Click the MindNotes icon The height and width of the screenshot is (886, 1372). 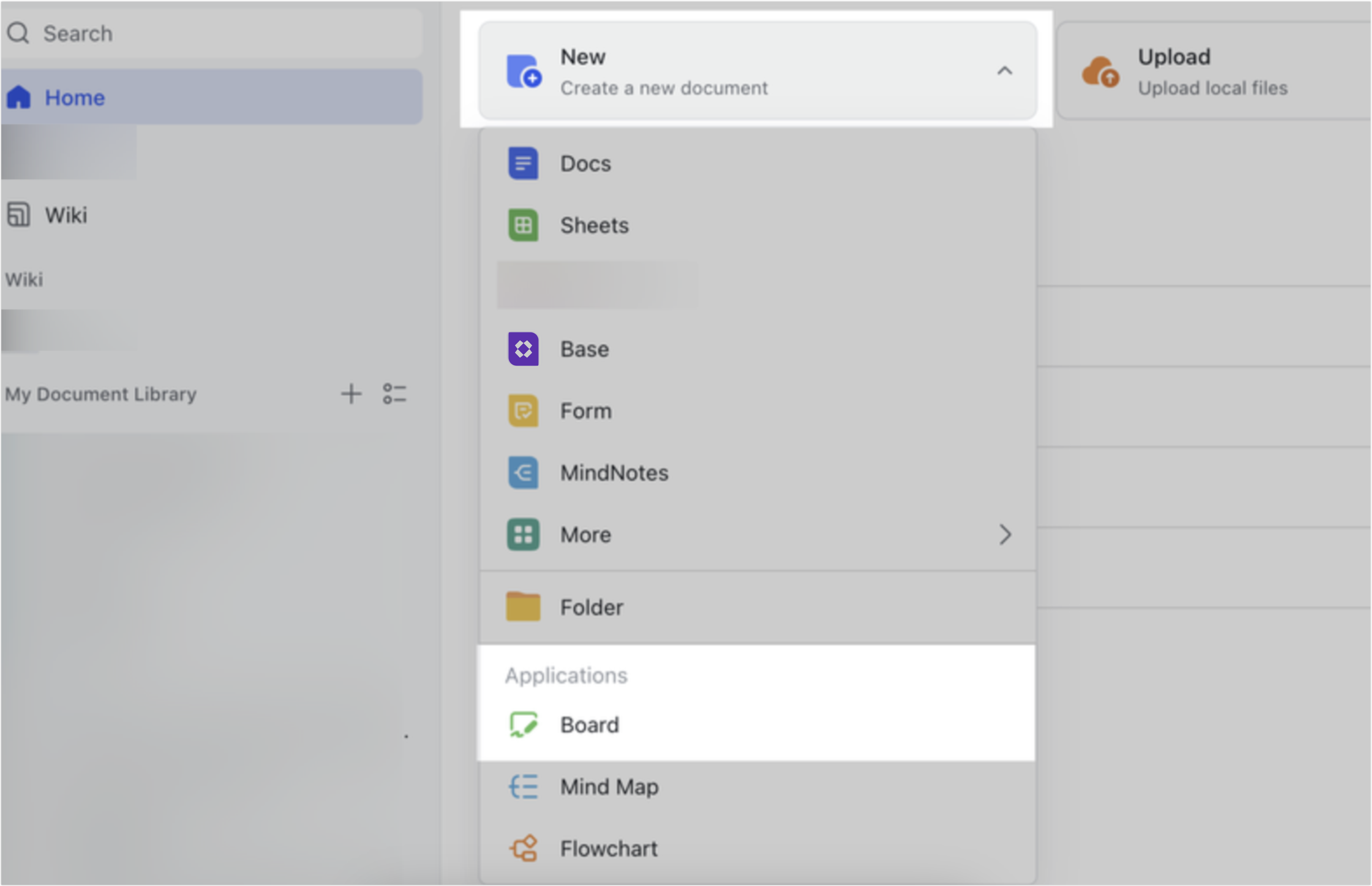click(523, 473)
